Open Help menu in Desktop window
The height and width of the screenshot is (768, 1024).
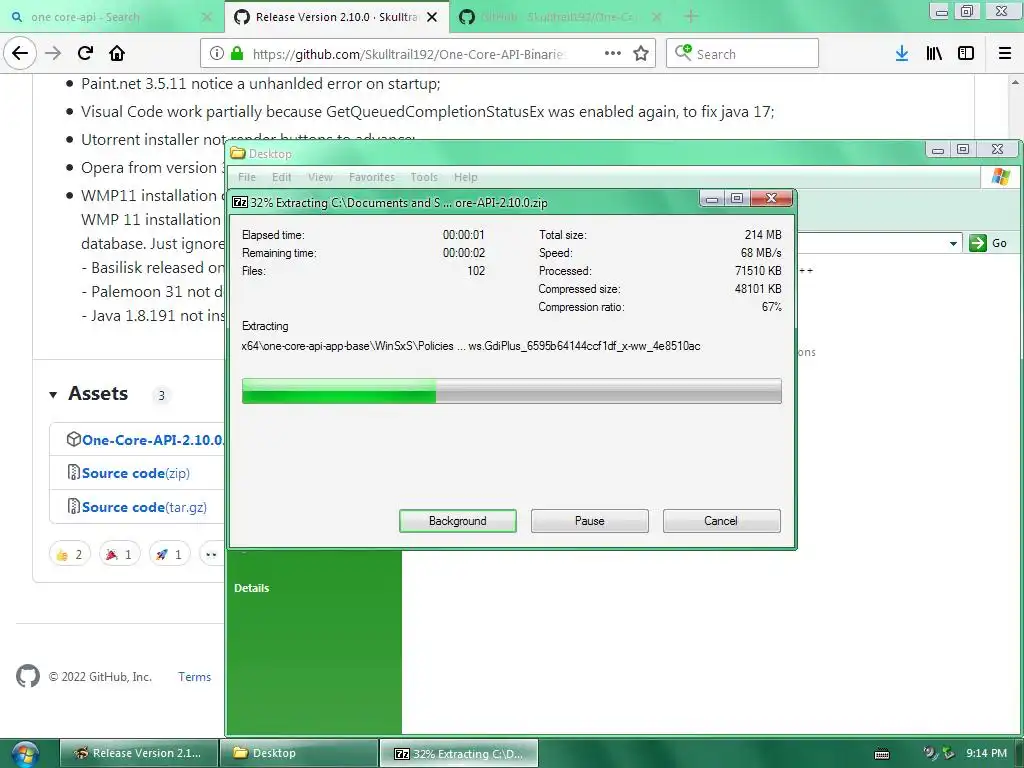point(466,177)
